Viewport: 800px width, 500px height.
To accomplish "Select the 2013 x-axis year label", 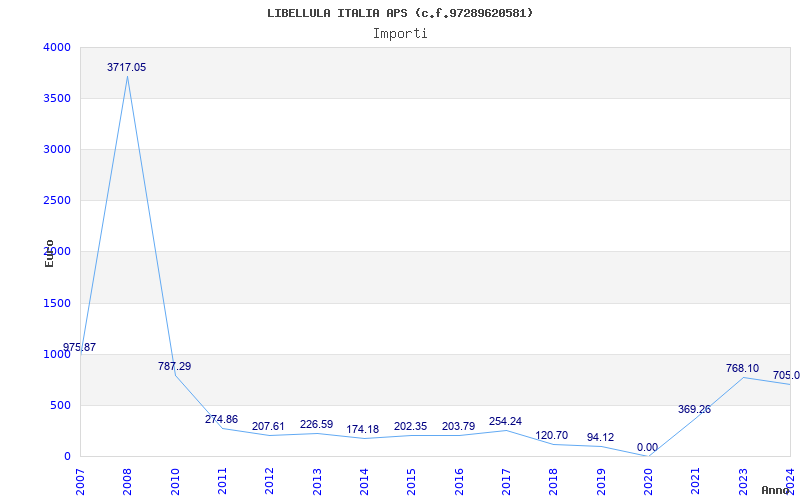I will tap(317, 482).
